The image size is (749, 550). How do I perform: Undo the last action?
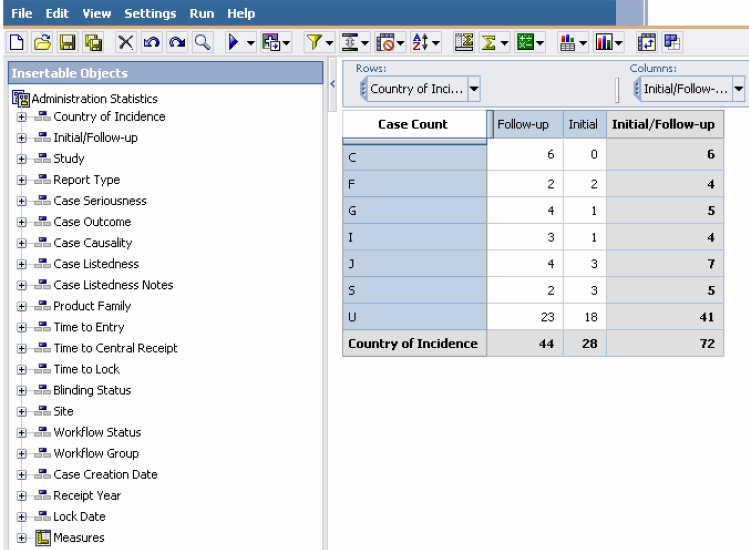[x=151, y=43]
